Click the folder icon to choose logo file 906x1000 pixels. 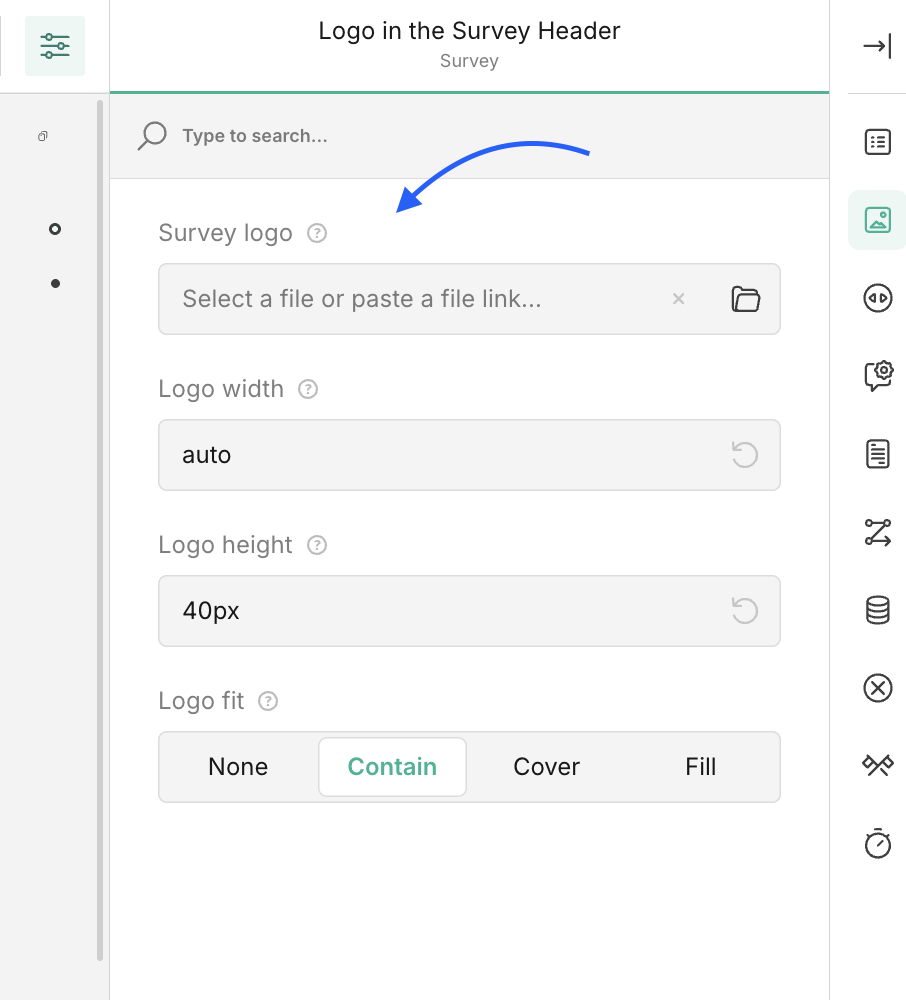coord(745,299)
